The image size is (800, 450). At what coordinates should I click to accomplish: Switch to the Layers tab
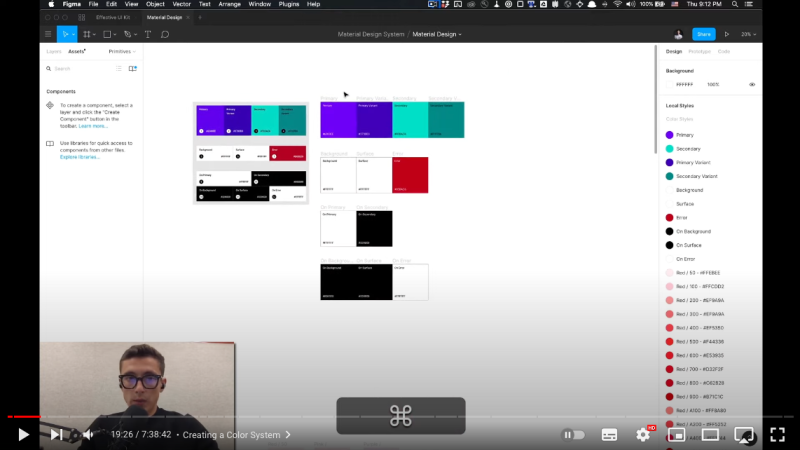click(x=54, y=52)
